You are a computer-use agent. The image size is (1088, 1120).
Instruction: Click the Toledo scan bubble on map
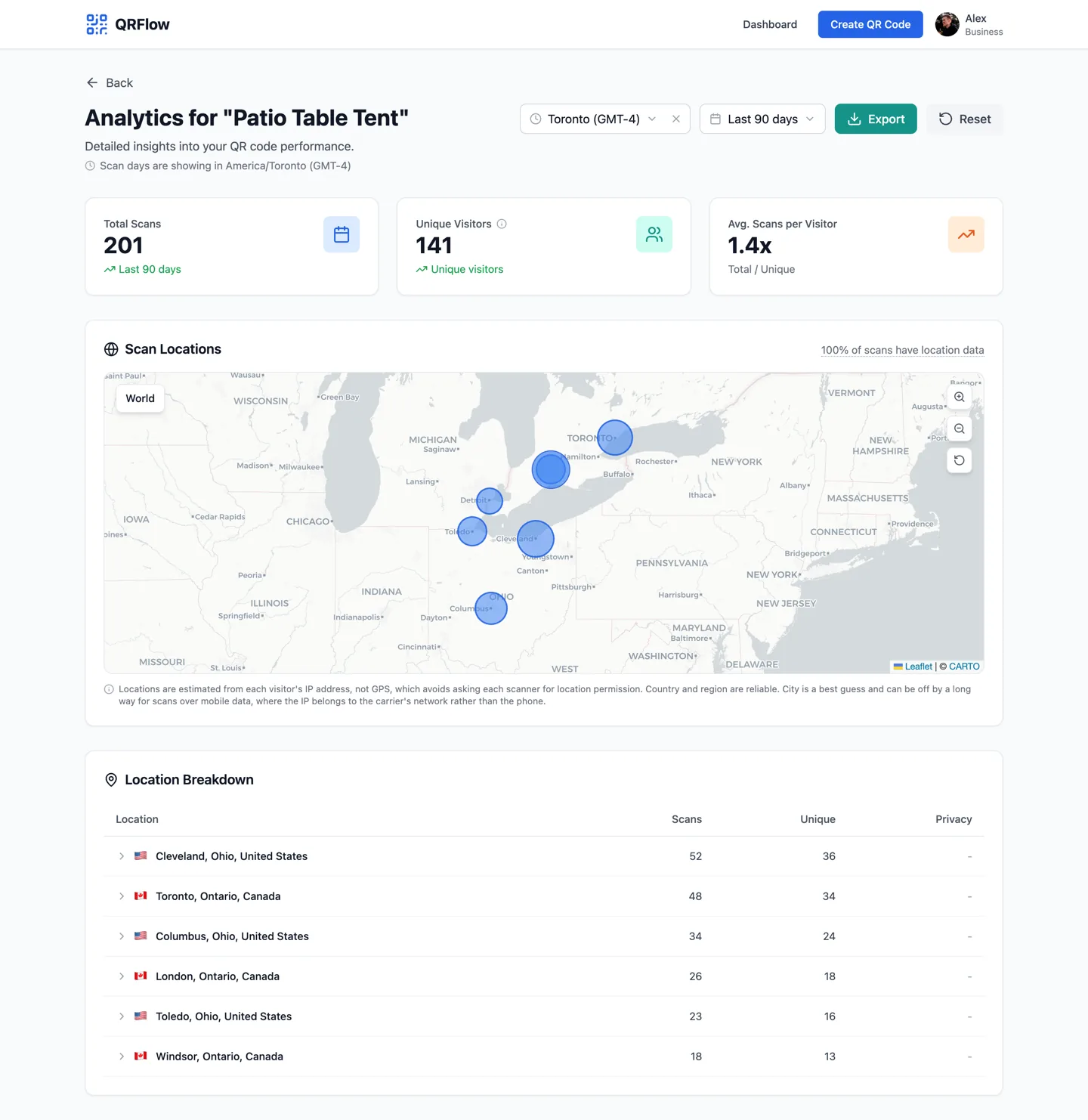click(x=472, y=531)
